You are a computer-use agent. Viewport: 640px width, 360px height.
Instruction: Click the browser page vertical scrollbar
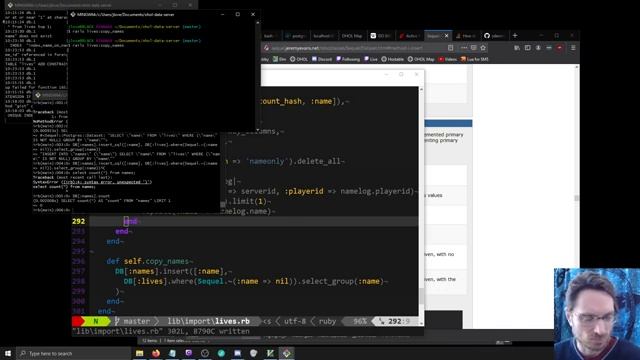[576, 196]
